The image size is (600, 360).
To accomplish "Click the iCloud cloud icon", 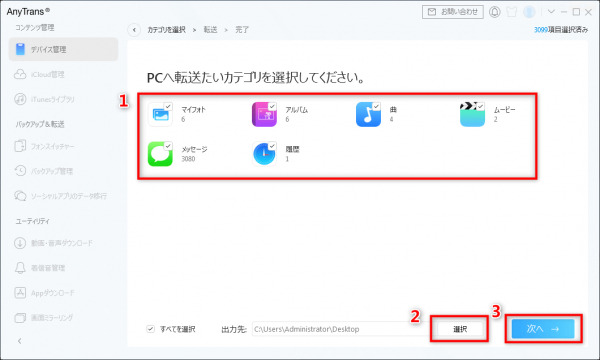I will click(20, 74).
